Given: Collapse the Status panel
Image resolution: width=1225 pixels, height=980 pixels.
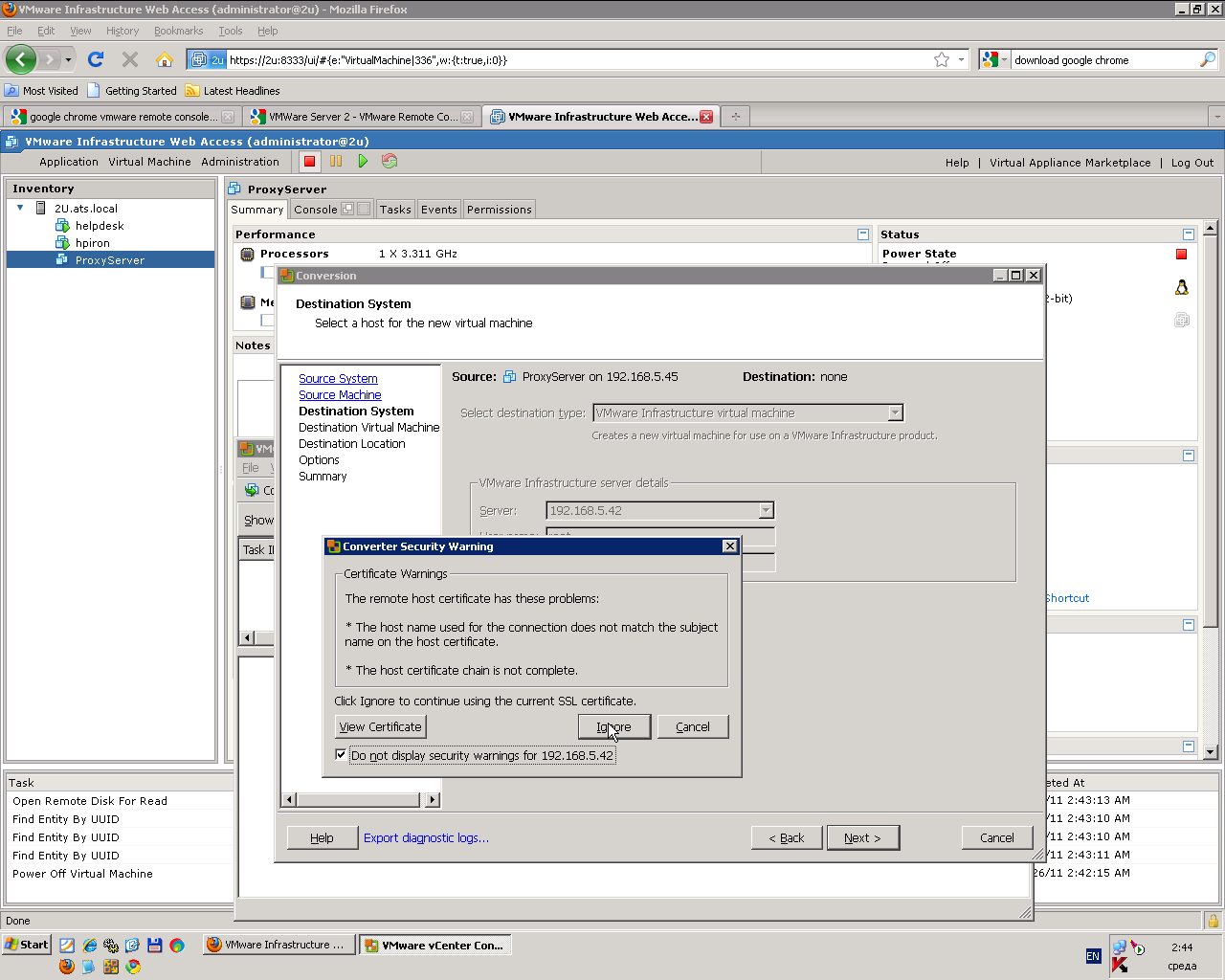Looking at the screenshot, I should point(1189,234).
